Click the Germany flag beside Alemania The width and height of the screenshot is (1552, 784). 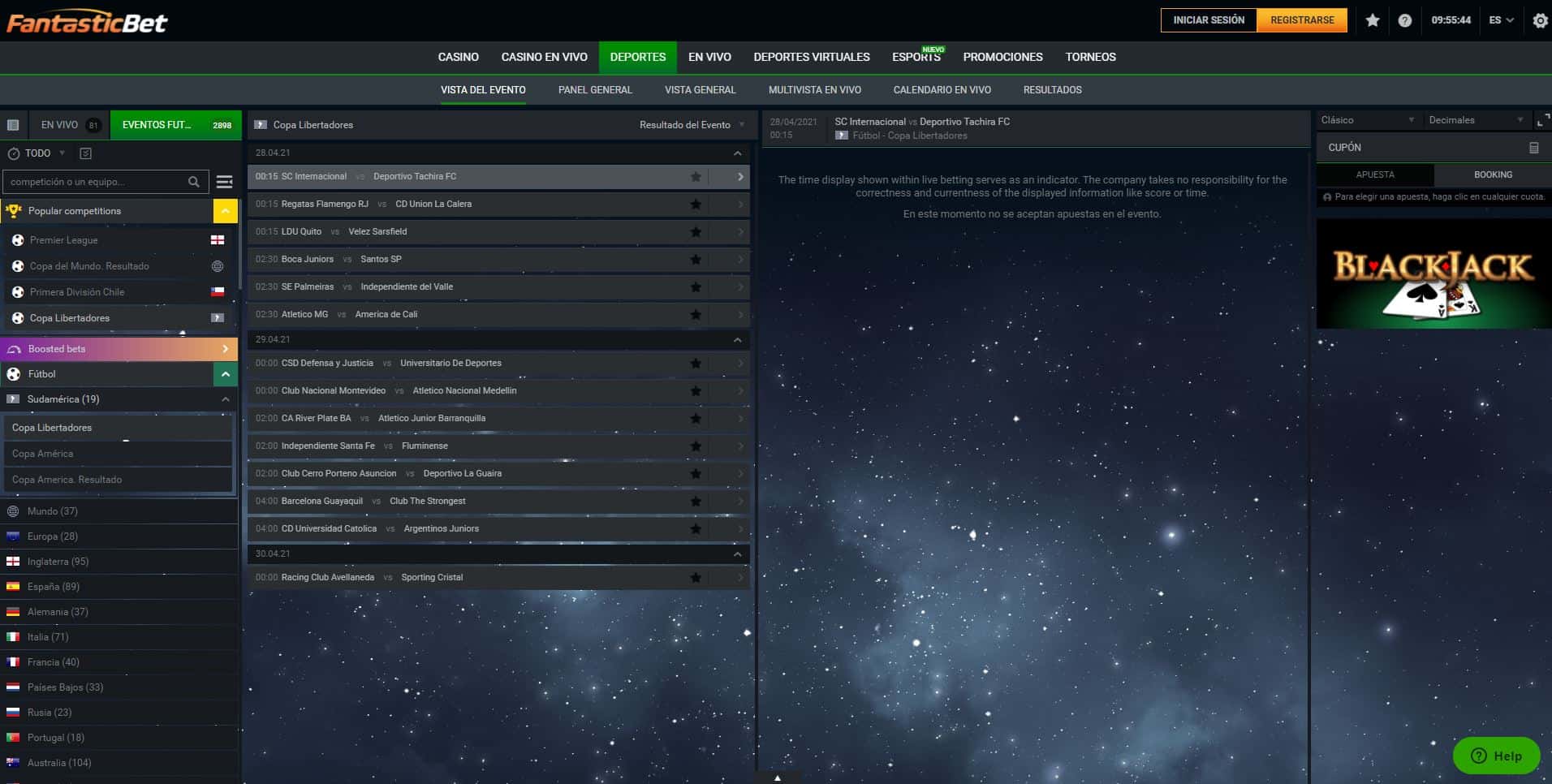(13, 612)
